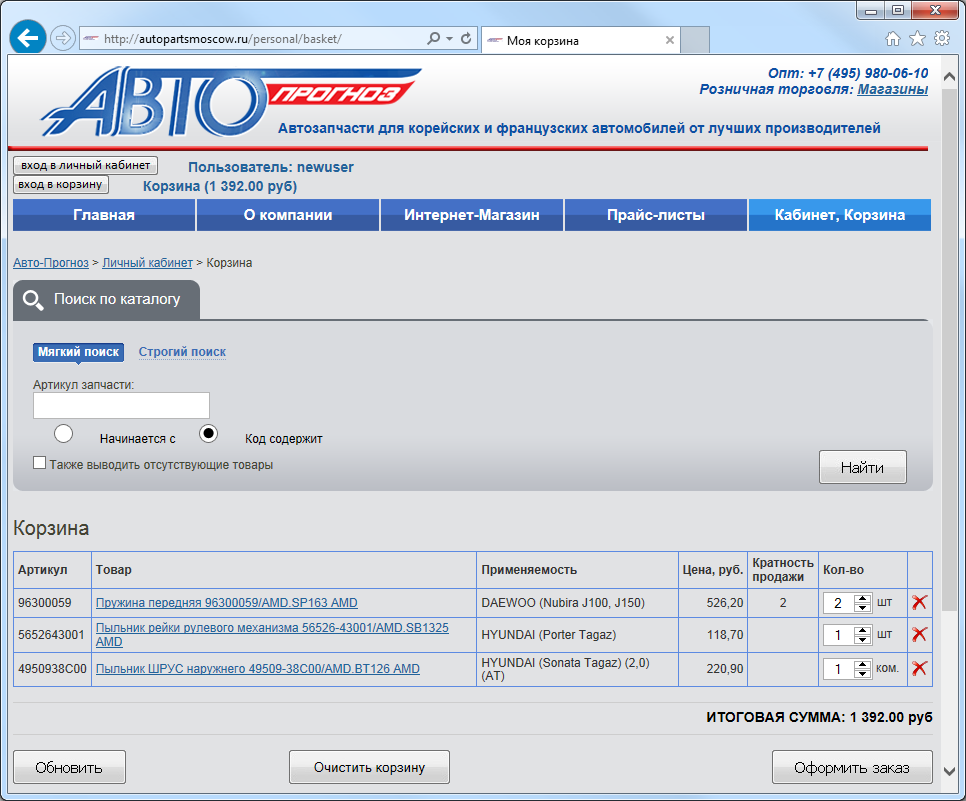Image resolution: width=966 pixels, height=801 pixels.
Task: Click the "Артикул запчасти" input field
Action: (x=121, y=405)
